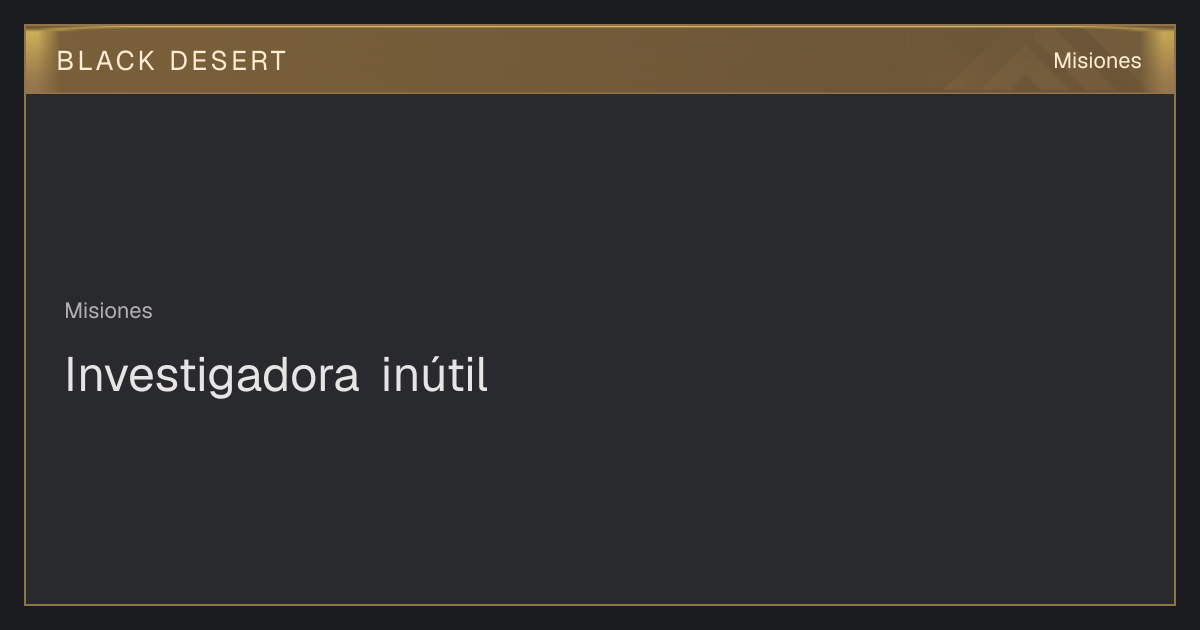
Task: Click the BLACK DESERT logo text
Action: (x=172, y=61)
